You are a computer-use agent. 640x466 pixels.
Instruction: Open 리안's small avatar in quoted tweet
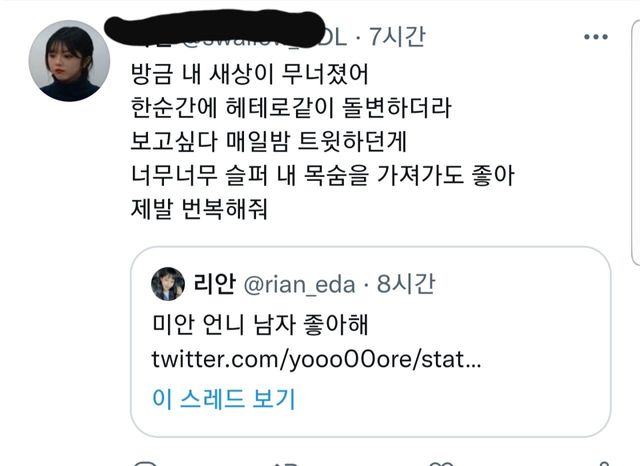click(168, 284)
